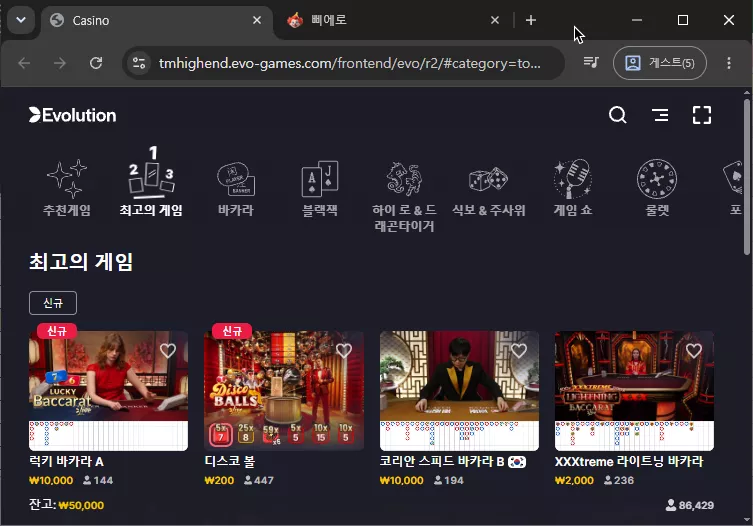Open 코리안 스피드 바카라 B table thumbnail
This screenshot has height=526, width=753.
(x=459, y=391)
